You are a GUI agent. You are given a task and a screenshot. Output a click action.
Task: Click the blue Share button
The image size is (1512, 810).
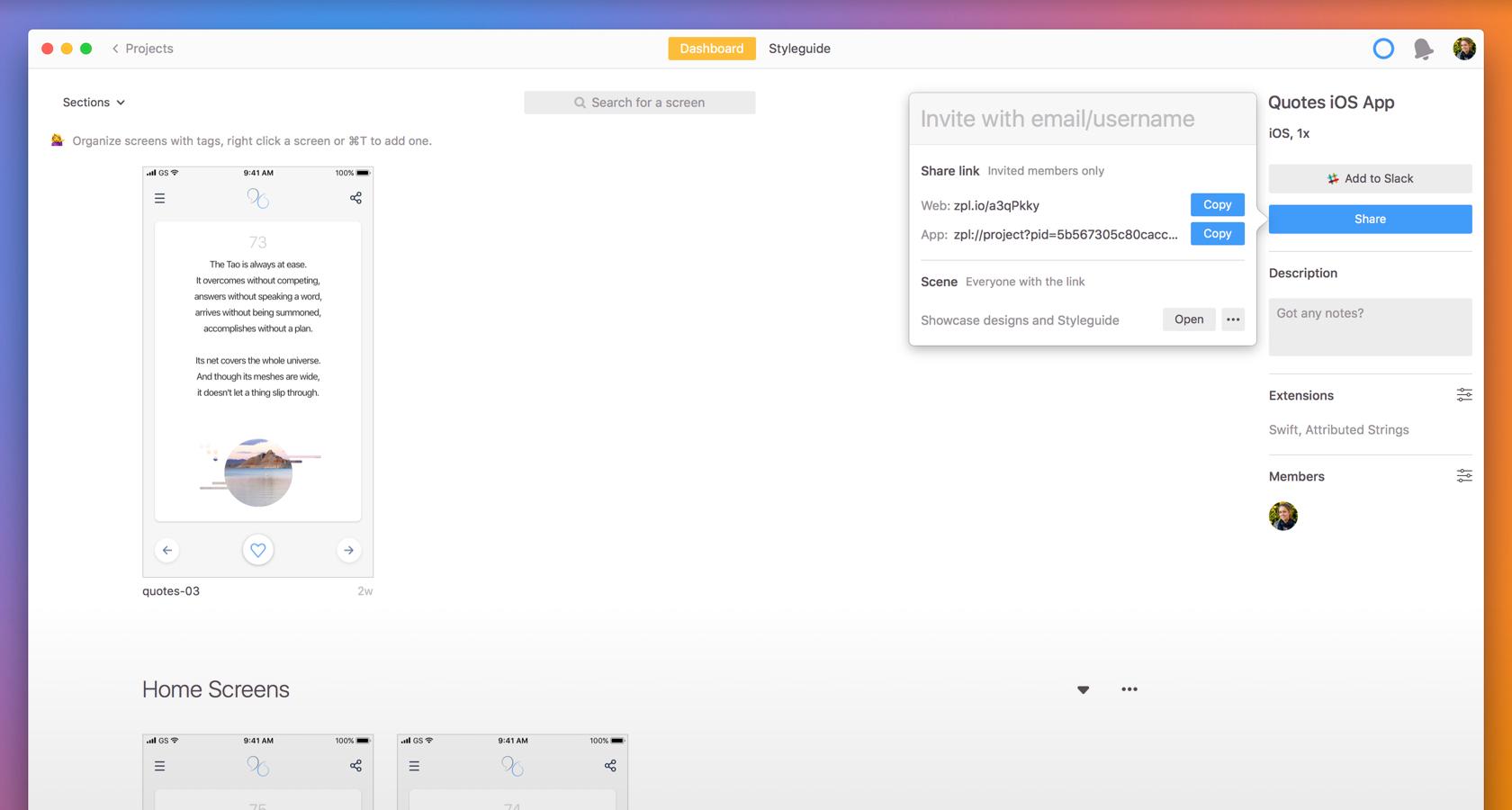[1369, 219]
